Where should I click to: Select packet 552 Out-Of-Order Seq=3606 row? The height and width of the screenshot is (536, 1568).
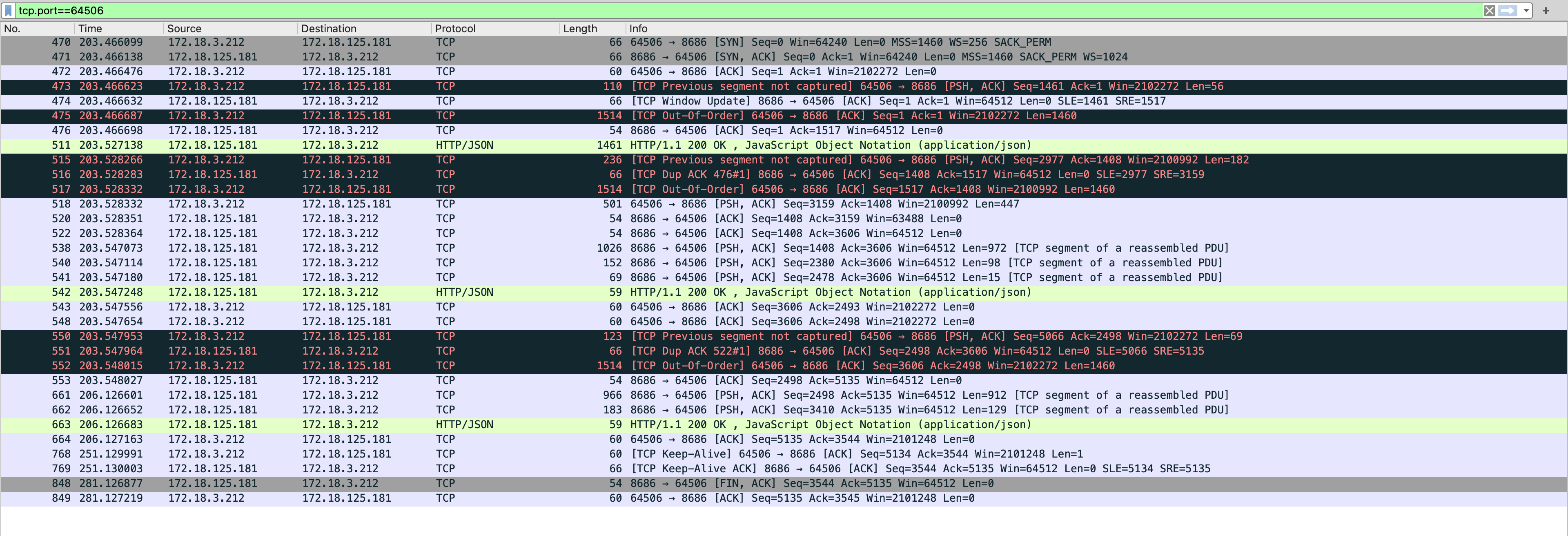click(784, 366)
